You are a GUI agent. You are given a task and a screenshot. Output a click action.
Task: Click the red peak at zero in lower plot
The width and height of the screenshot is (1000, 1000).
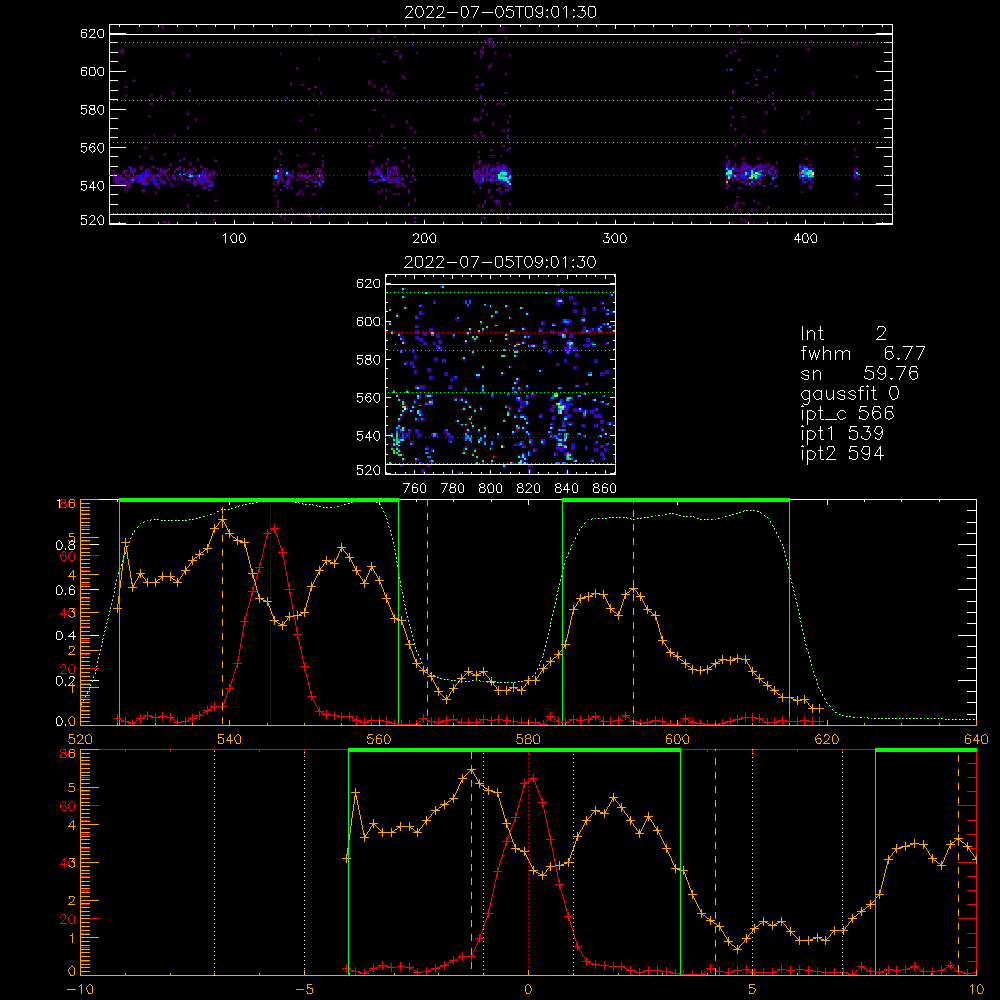532,779
